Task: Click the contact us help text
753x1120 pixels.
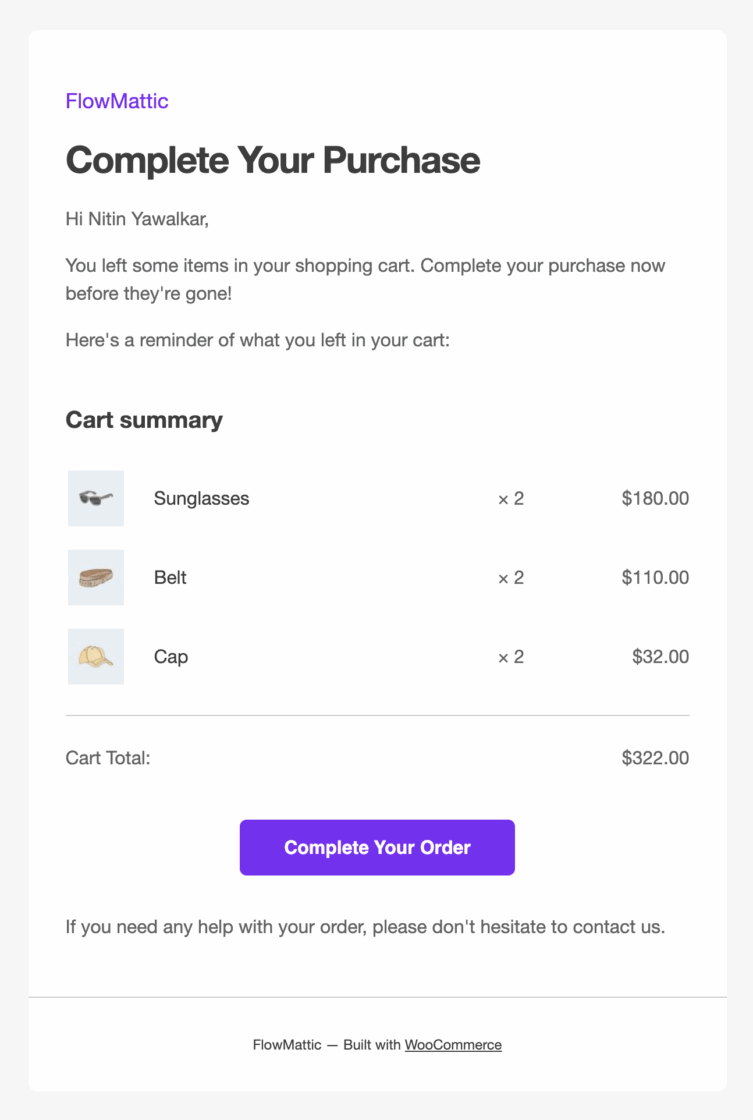Action: 365,927
